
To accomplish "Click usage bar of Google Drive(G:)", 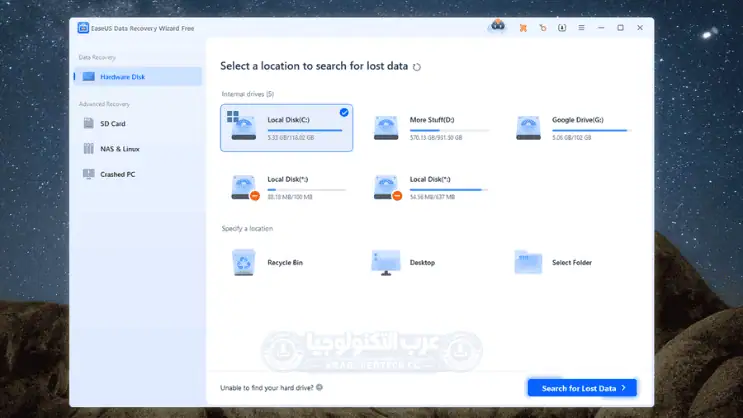I will tap(591, 130).
